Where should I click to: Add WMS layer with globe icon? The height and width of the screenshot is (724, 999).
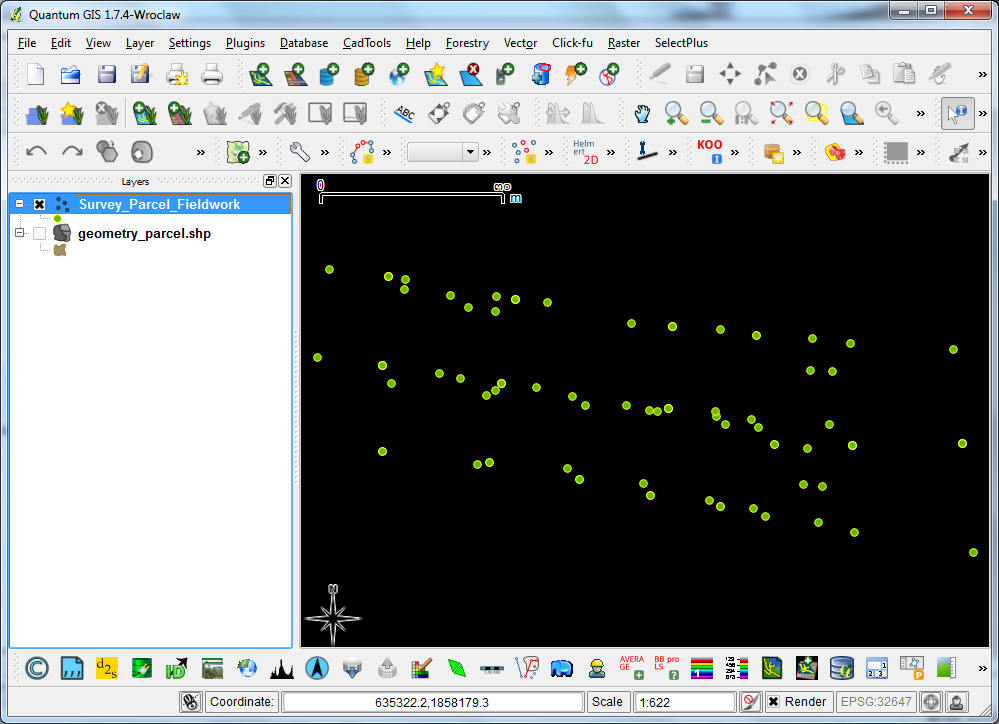tap(399, 75)
